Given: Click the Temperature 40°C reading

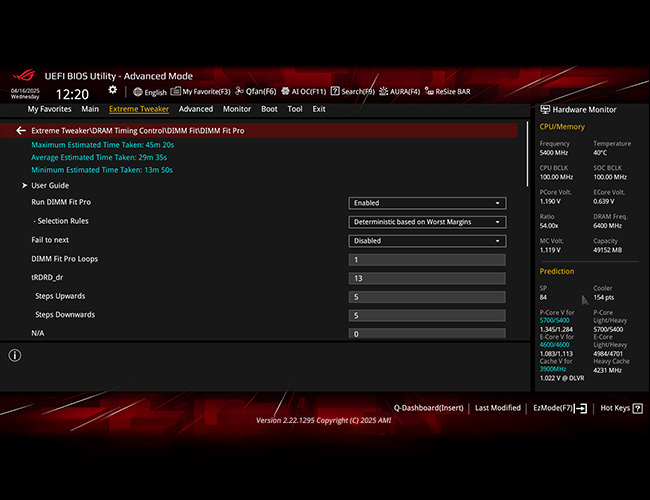Looking at the screenshot, I should pyautogui.click(x=600, y=153).
